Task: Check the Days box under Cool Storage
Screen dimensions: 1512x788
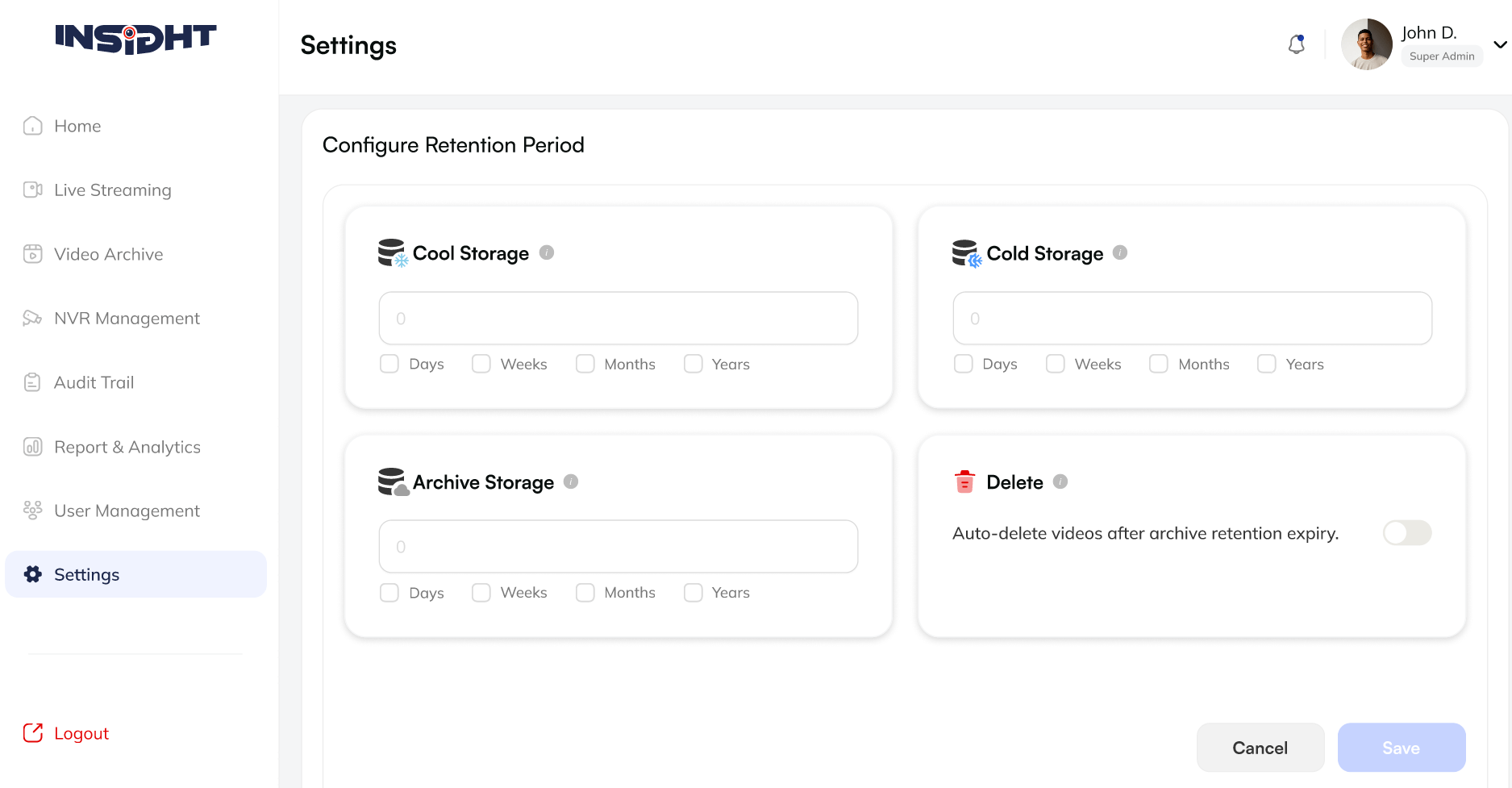Action: (x=389, y=364)
